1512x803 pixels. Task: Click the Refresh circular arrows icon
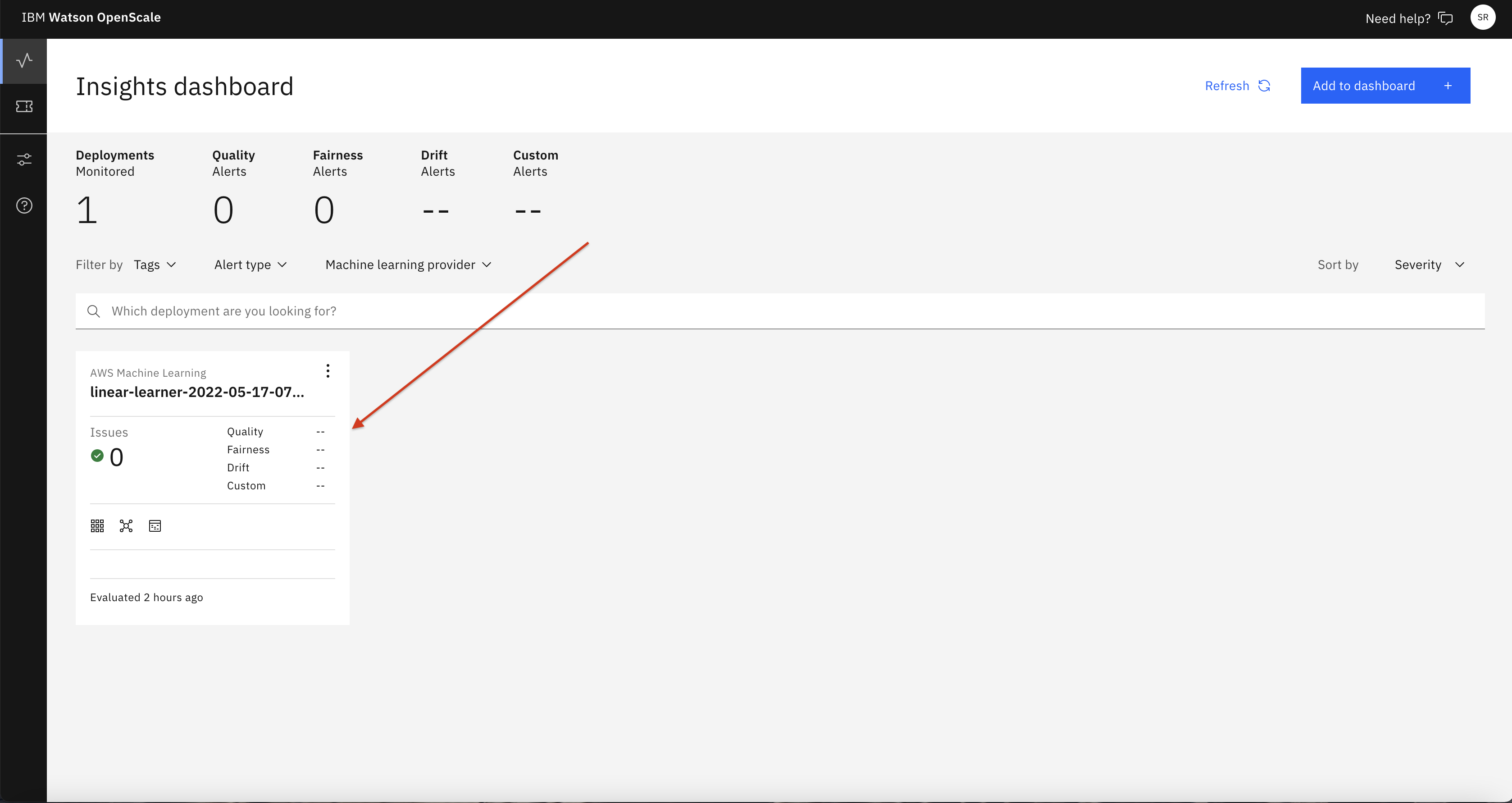1264,86
